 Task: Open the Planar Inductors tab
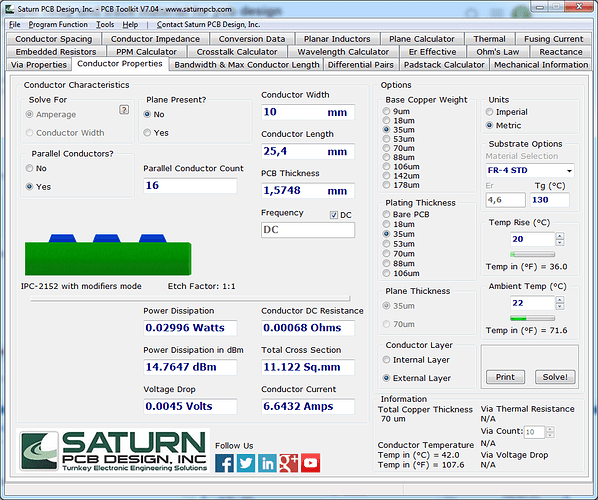point(337,39)
